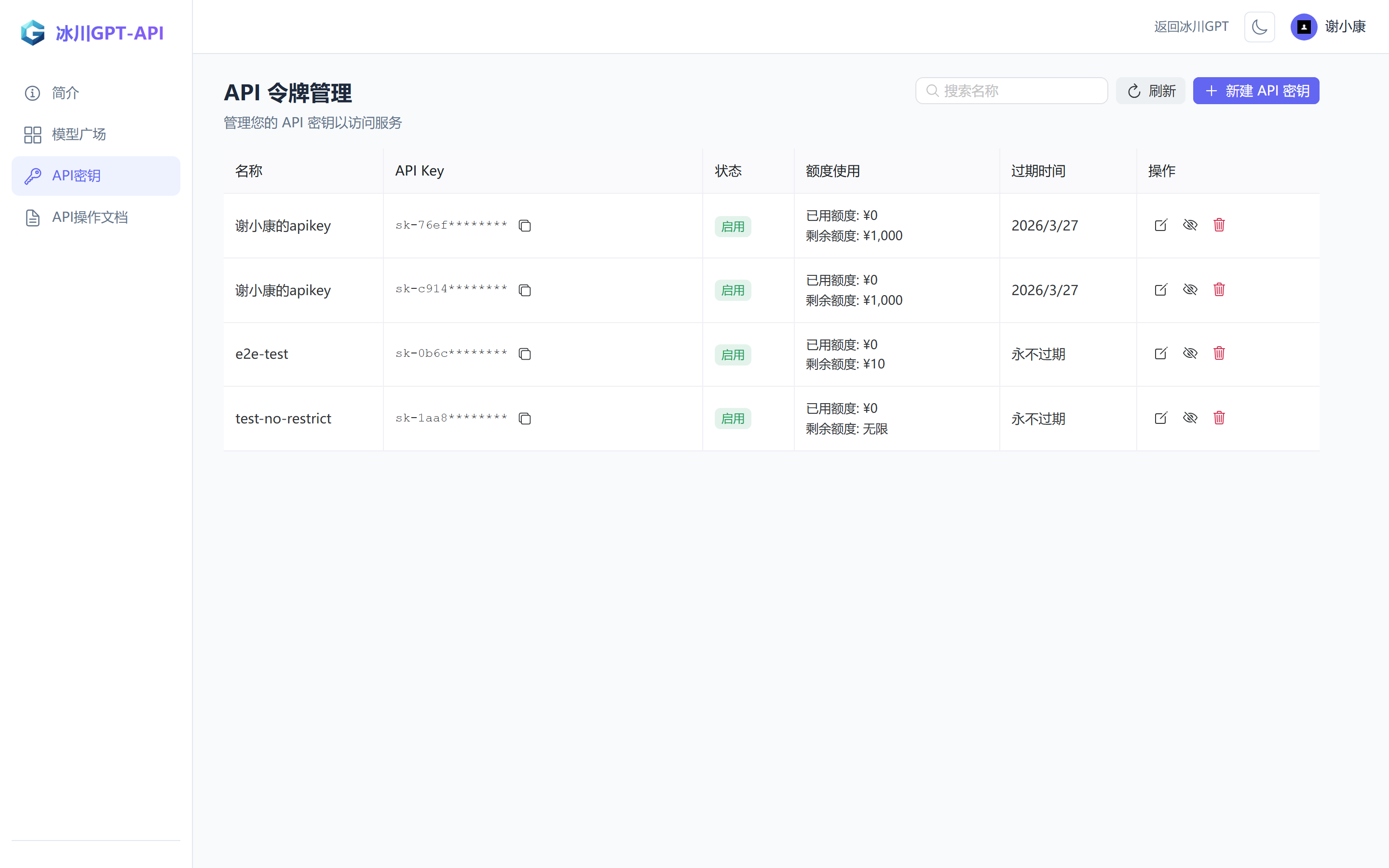Copy the e2e-test API key
Image resolution: width=1389 pixels, height=868 pixels.
(x=525, y=354)
